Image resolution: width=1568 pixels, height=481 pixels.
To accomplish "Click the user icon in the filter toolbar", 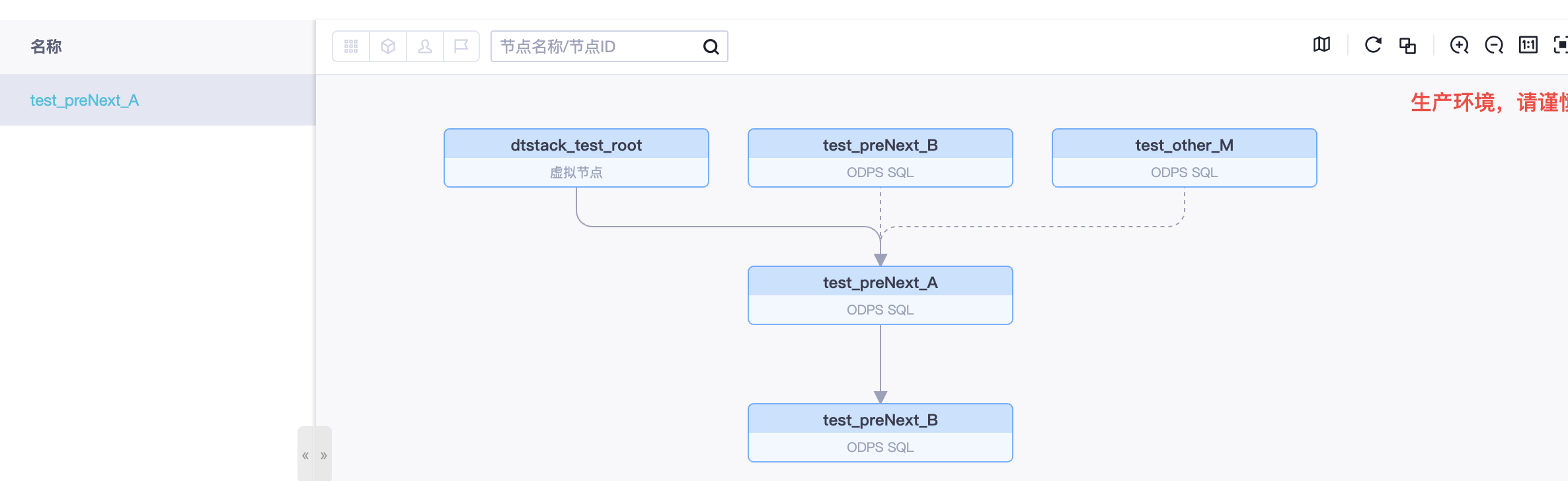I will [x=425, y=46].
